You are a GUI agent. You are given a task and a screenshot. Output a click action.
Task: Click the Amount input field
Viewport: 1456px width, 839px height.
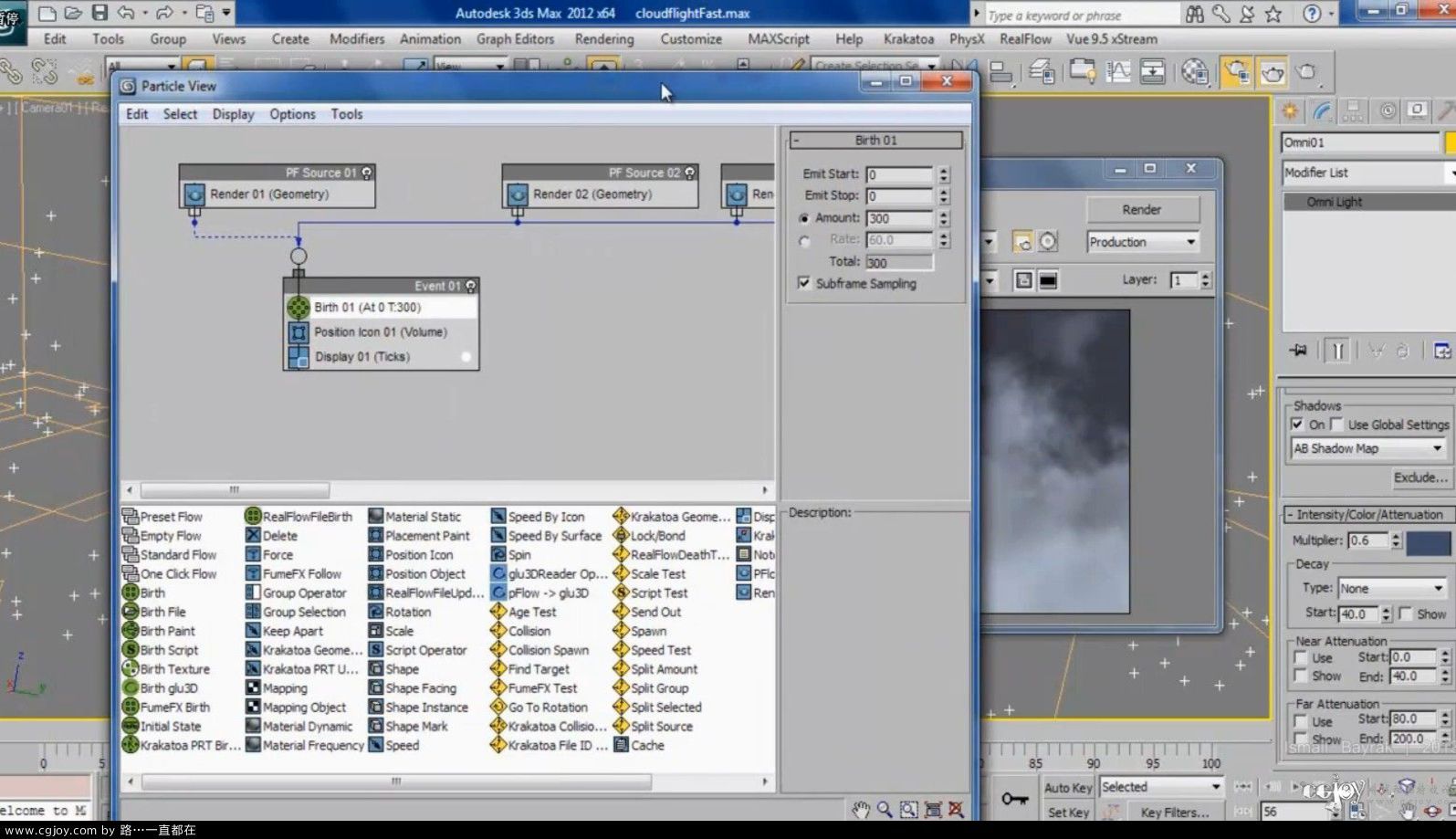(x=899, y=218)
